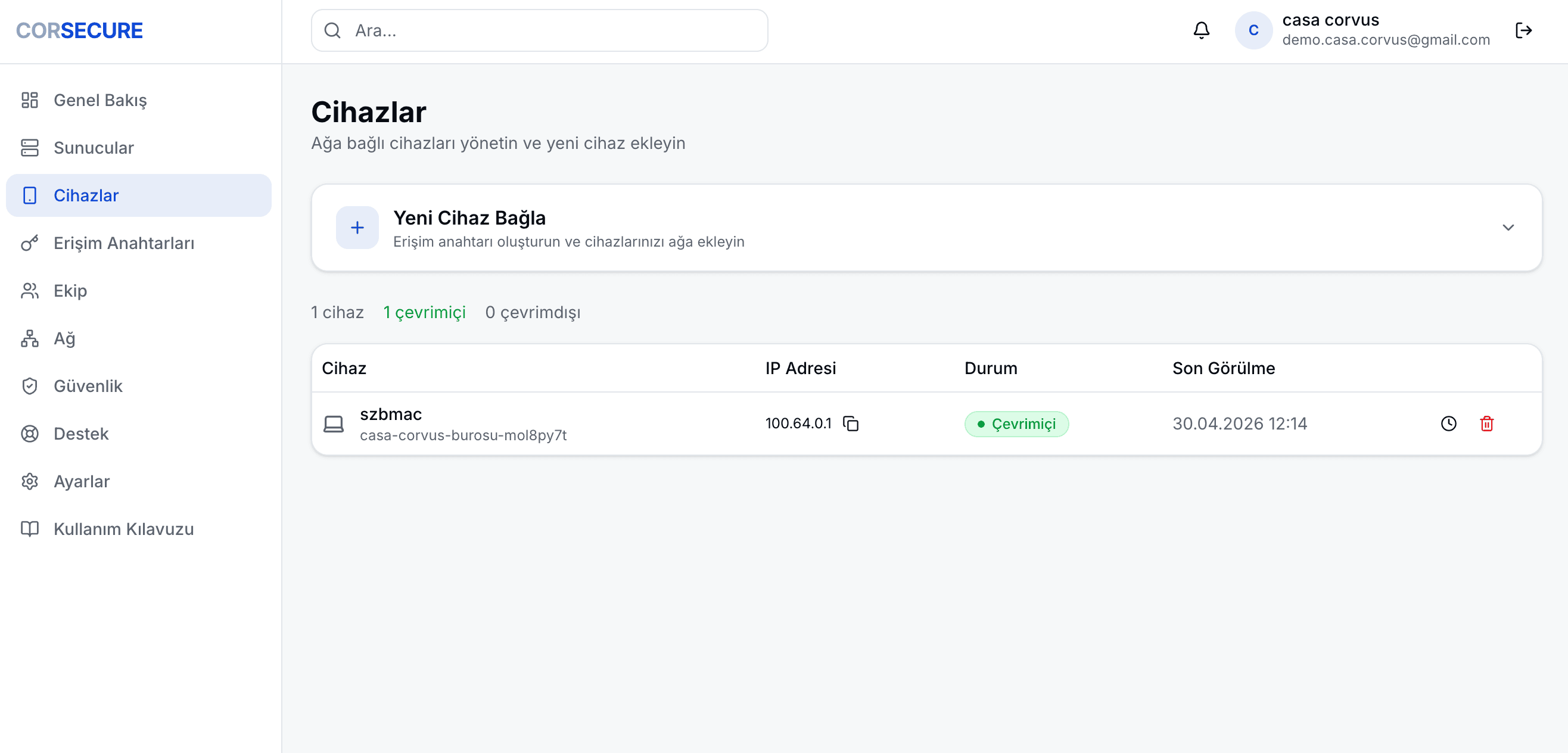Click the casa corvus avatar circle

[x=1253, y=30]
